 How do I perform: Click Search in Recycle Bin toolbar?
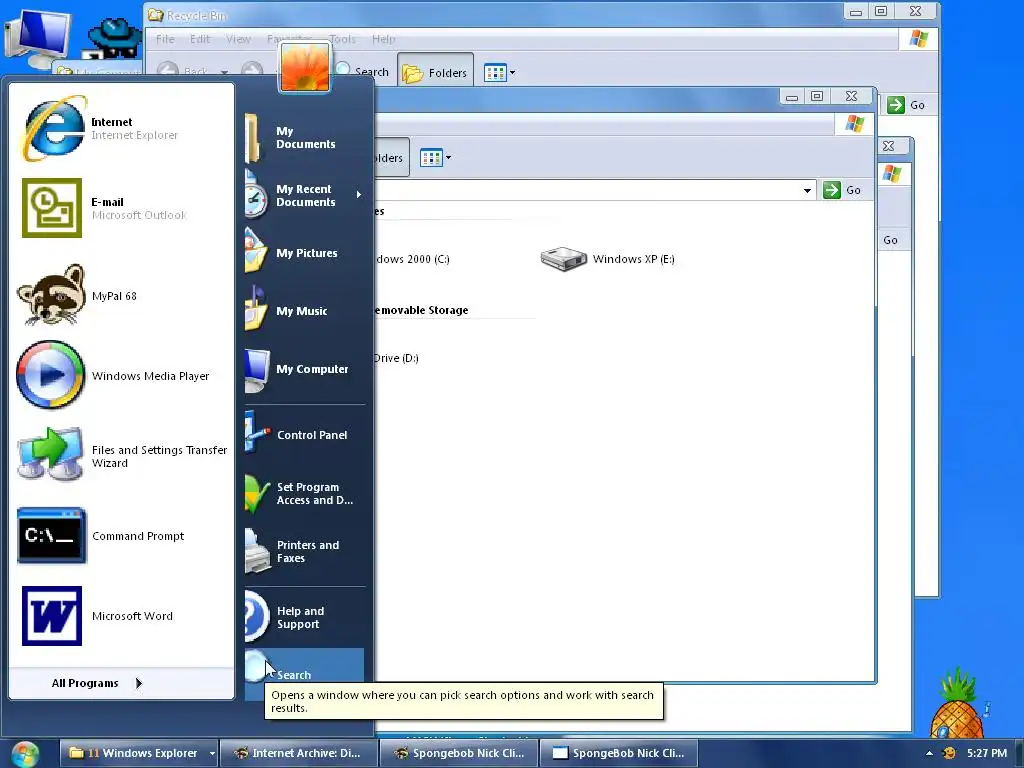click(x=362, y=71)
